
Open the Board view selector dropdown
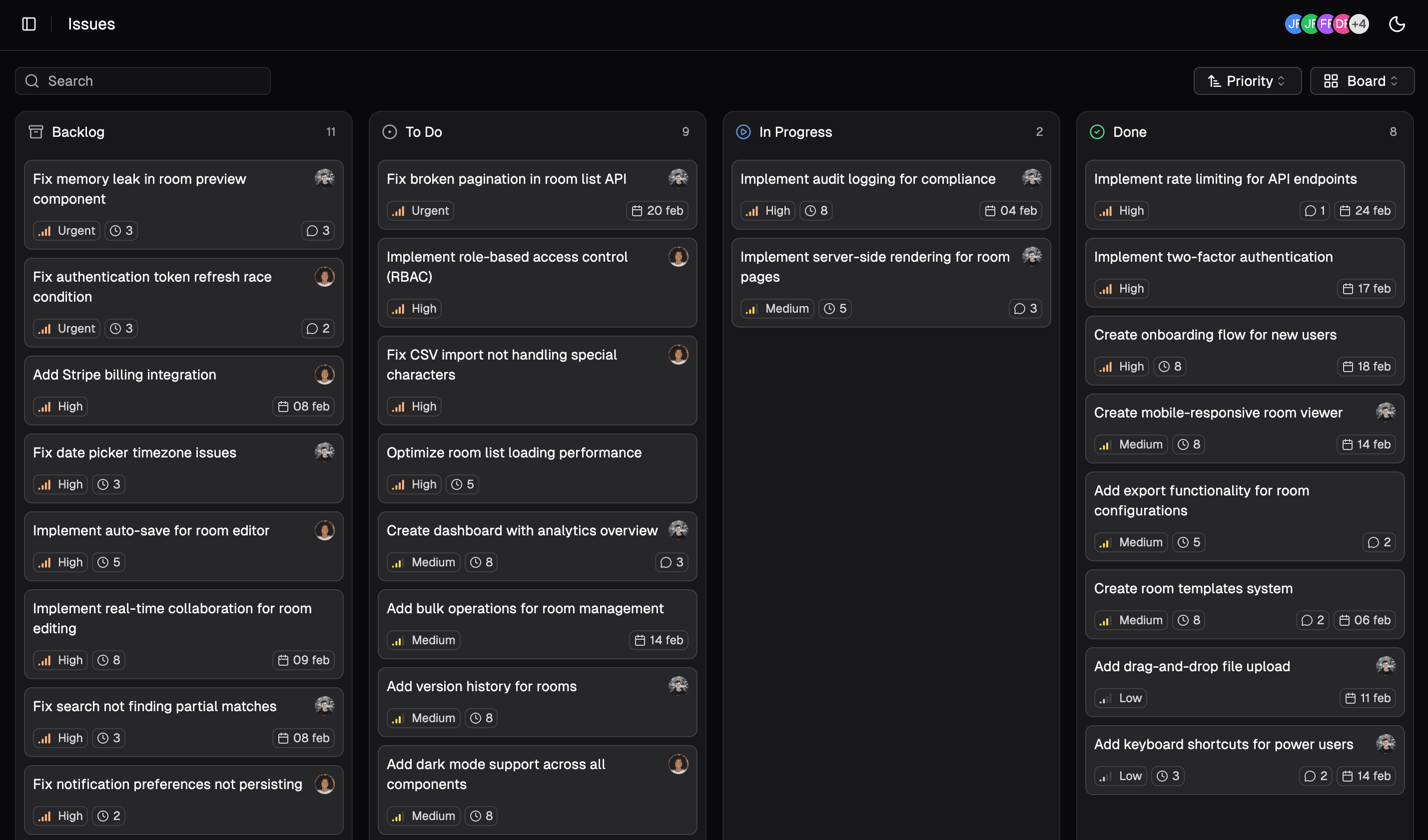point(1362,81)
